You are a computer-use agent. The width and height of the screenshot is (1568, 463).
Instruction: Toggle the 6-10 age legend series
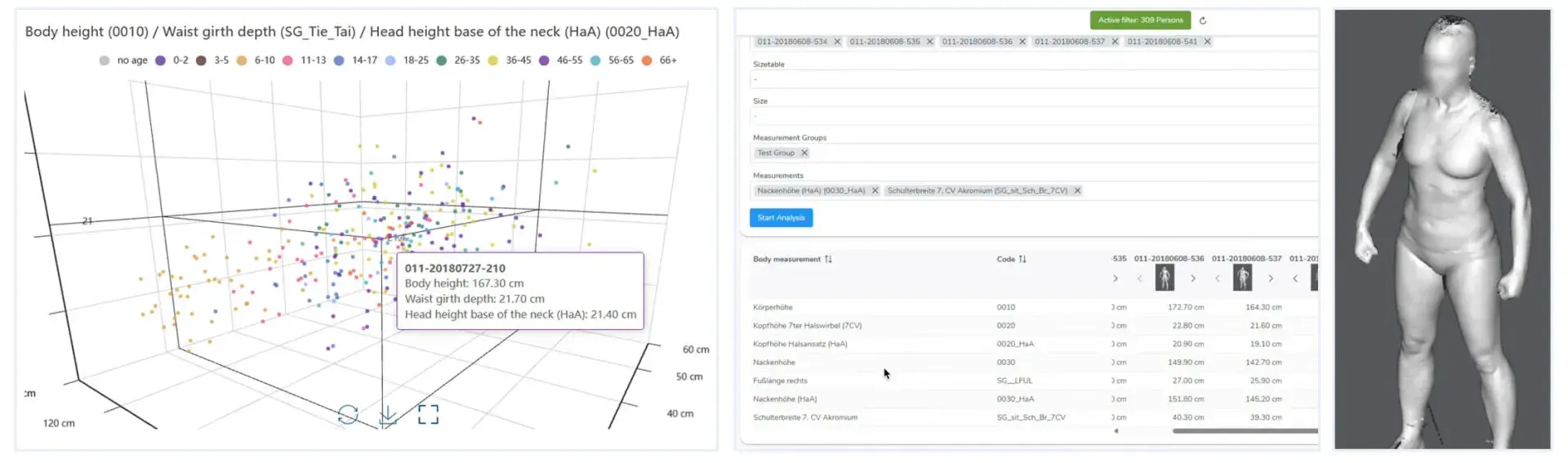click(256, 60)
